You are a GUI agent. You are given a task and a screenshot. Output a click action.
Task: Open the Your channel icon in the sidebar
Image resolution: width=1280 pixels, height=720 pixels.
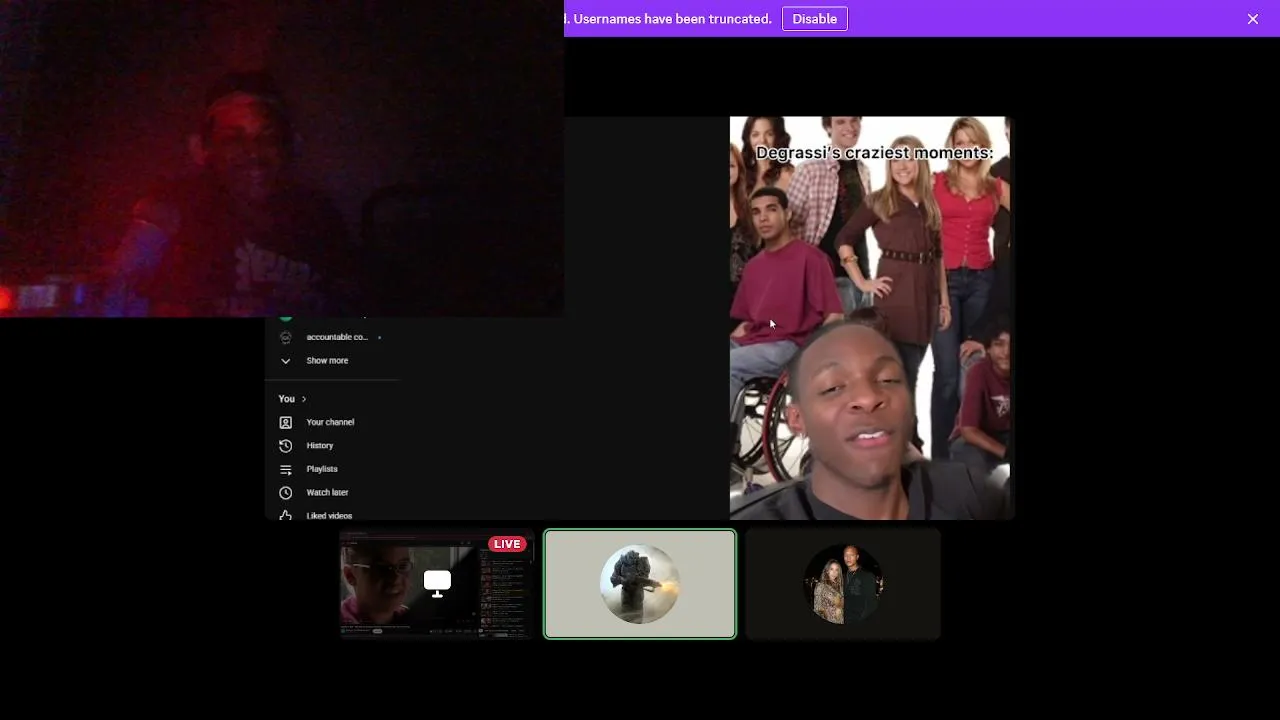click(285, 422)
